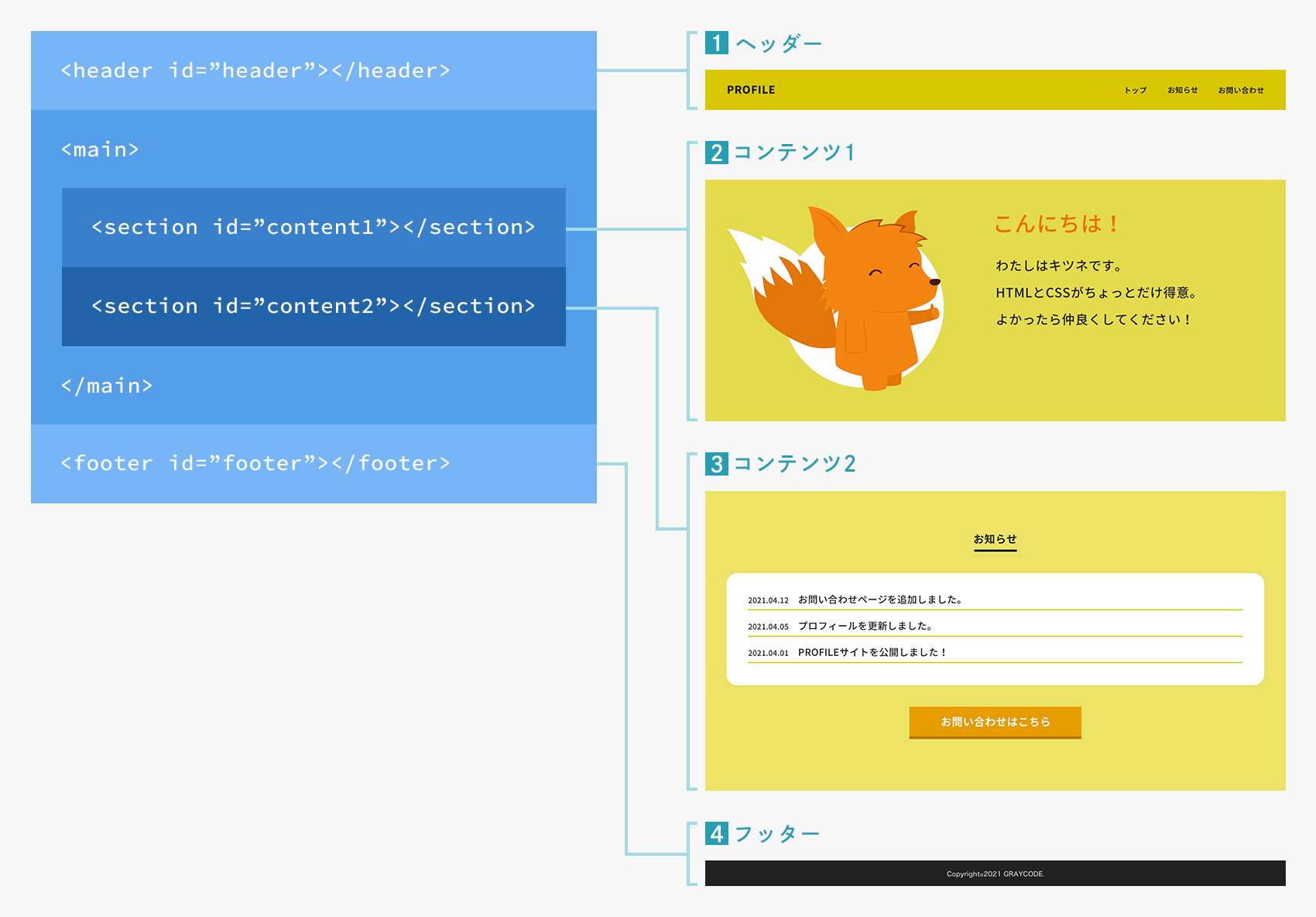Select the fox character illustration

(836, 298)
